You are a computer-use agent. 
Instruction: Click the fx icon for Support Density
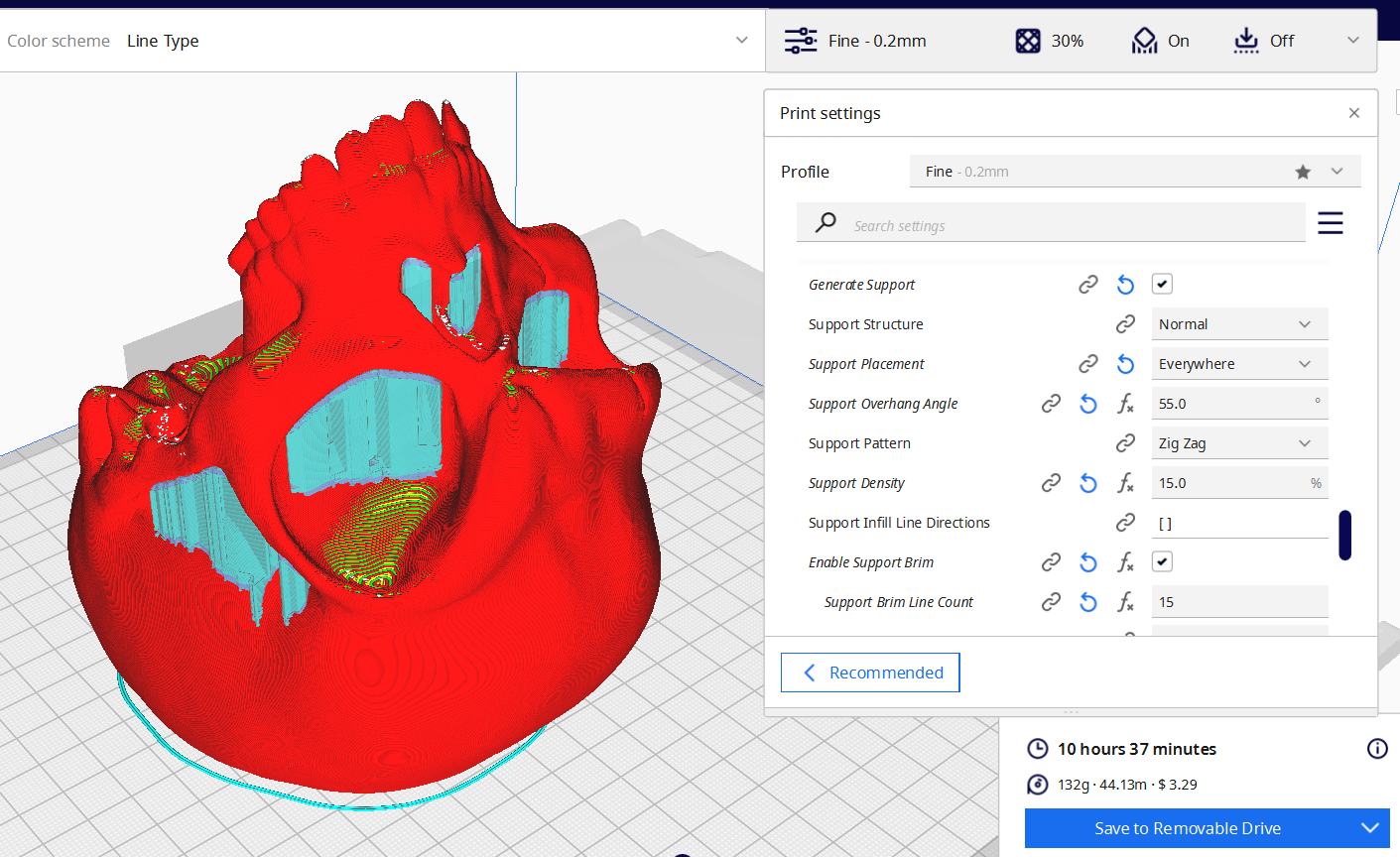click(1125, 483)
